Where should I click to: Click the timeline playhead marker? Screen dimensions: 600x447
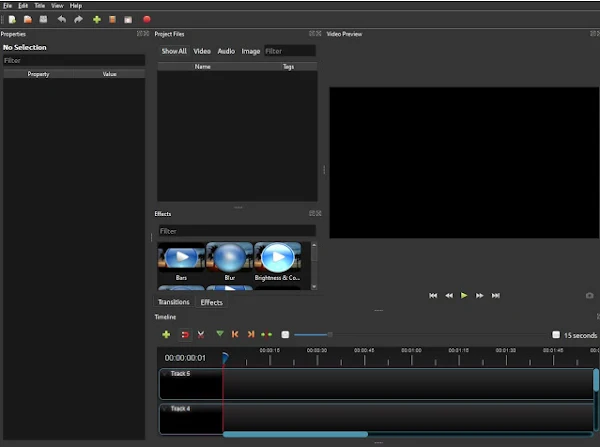point(225,358)
